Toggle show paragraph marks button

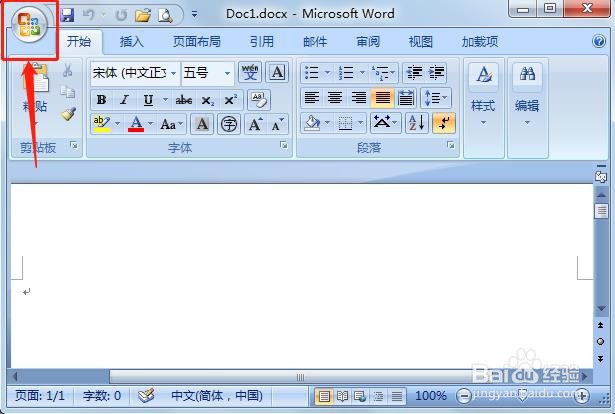tap(444, 123)
